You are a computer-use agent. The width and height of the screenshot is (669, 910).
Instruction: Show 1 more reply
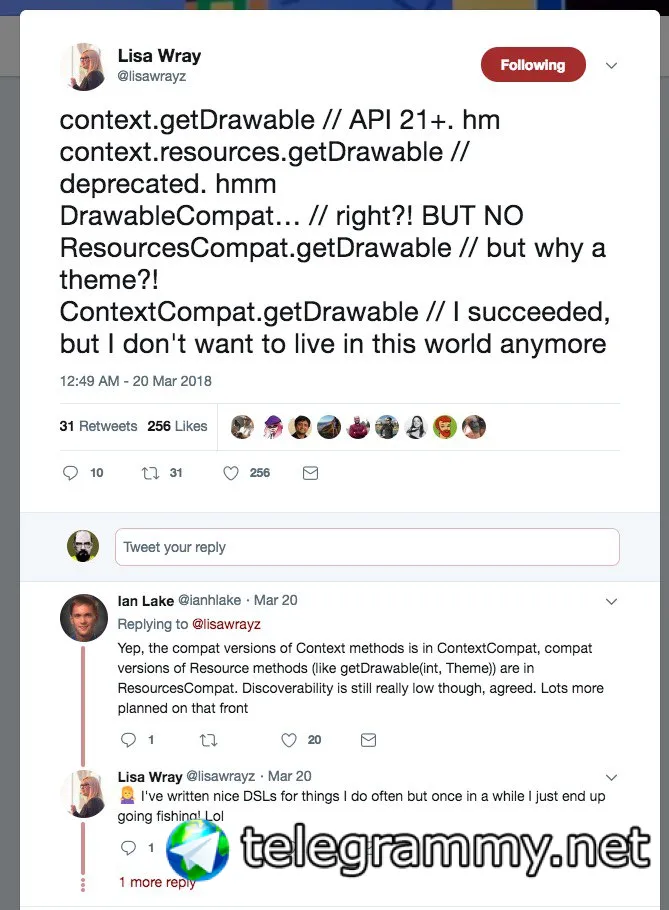click(x=157, y=882)
